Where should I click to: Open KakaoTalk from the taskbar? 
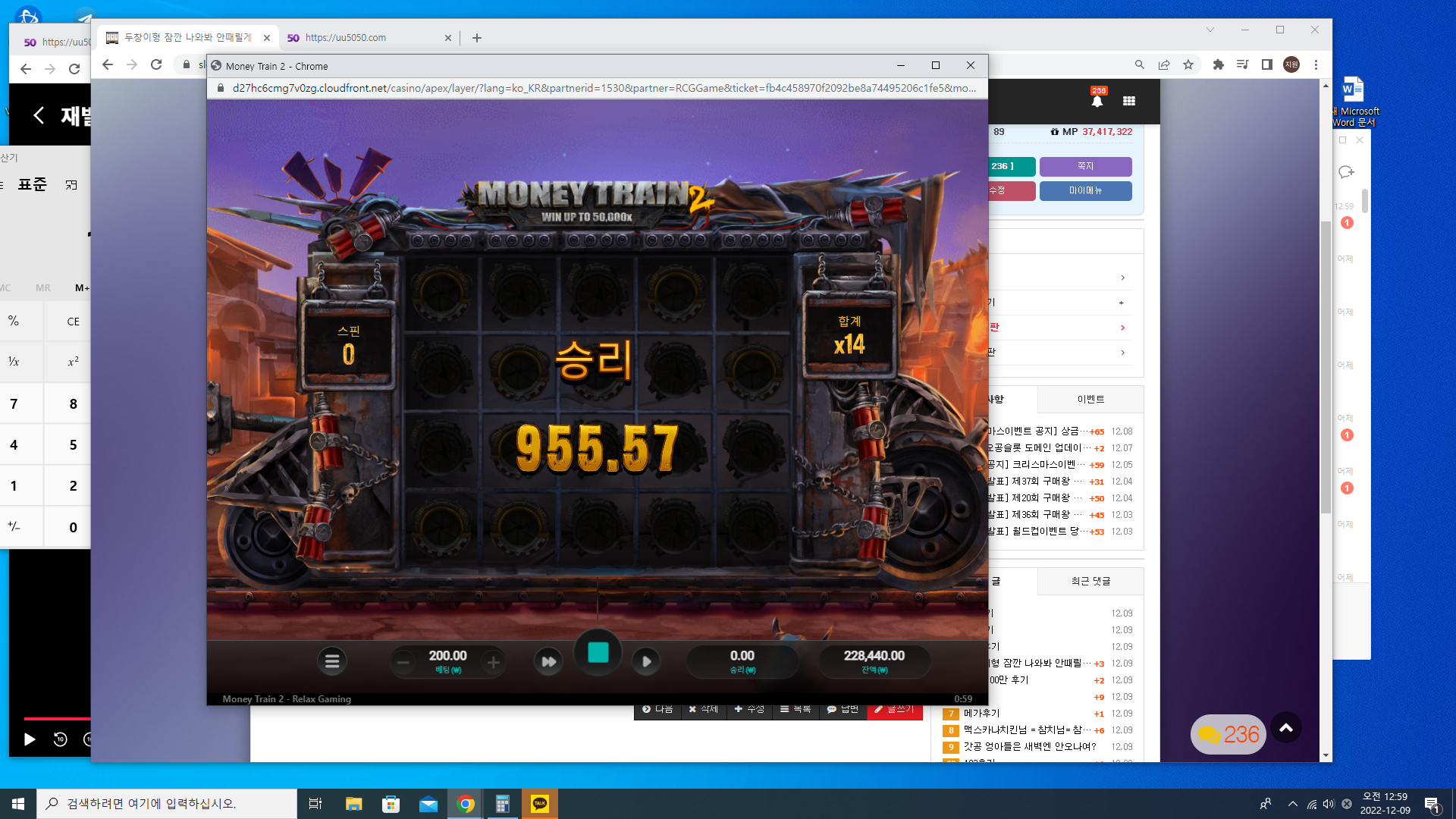pos(540,804)
